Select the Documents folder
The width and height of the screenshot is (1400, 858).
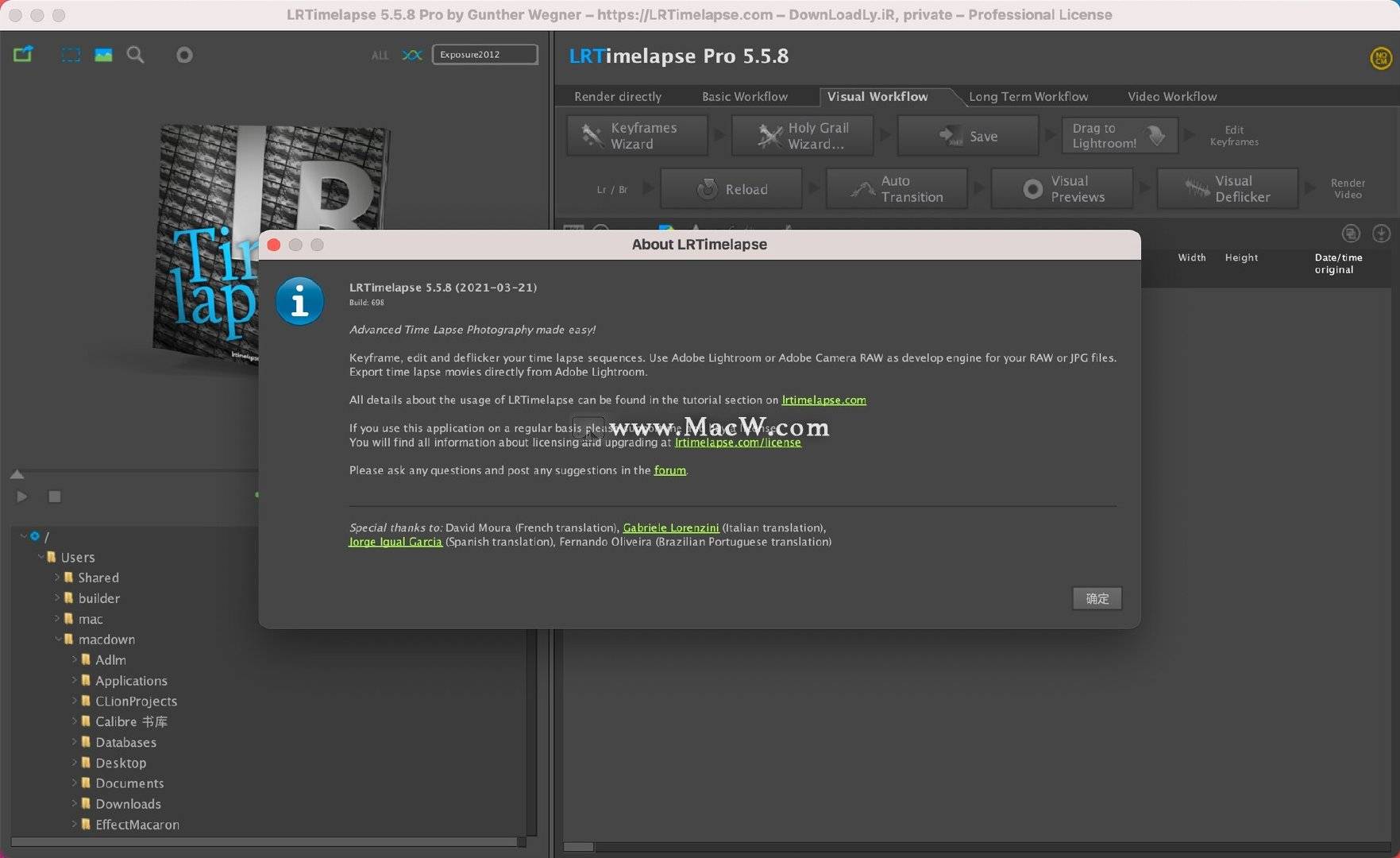[x=129, y=783]
